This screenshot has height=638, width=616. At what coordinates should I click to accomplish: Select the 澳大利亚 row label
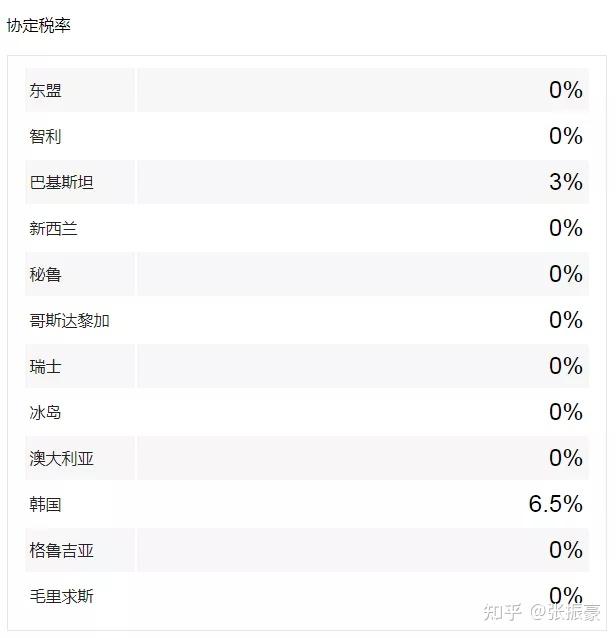coord(62,459)
